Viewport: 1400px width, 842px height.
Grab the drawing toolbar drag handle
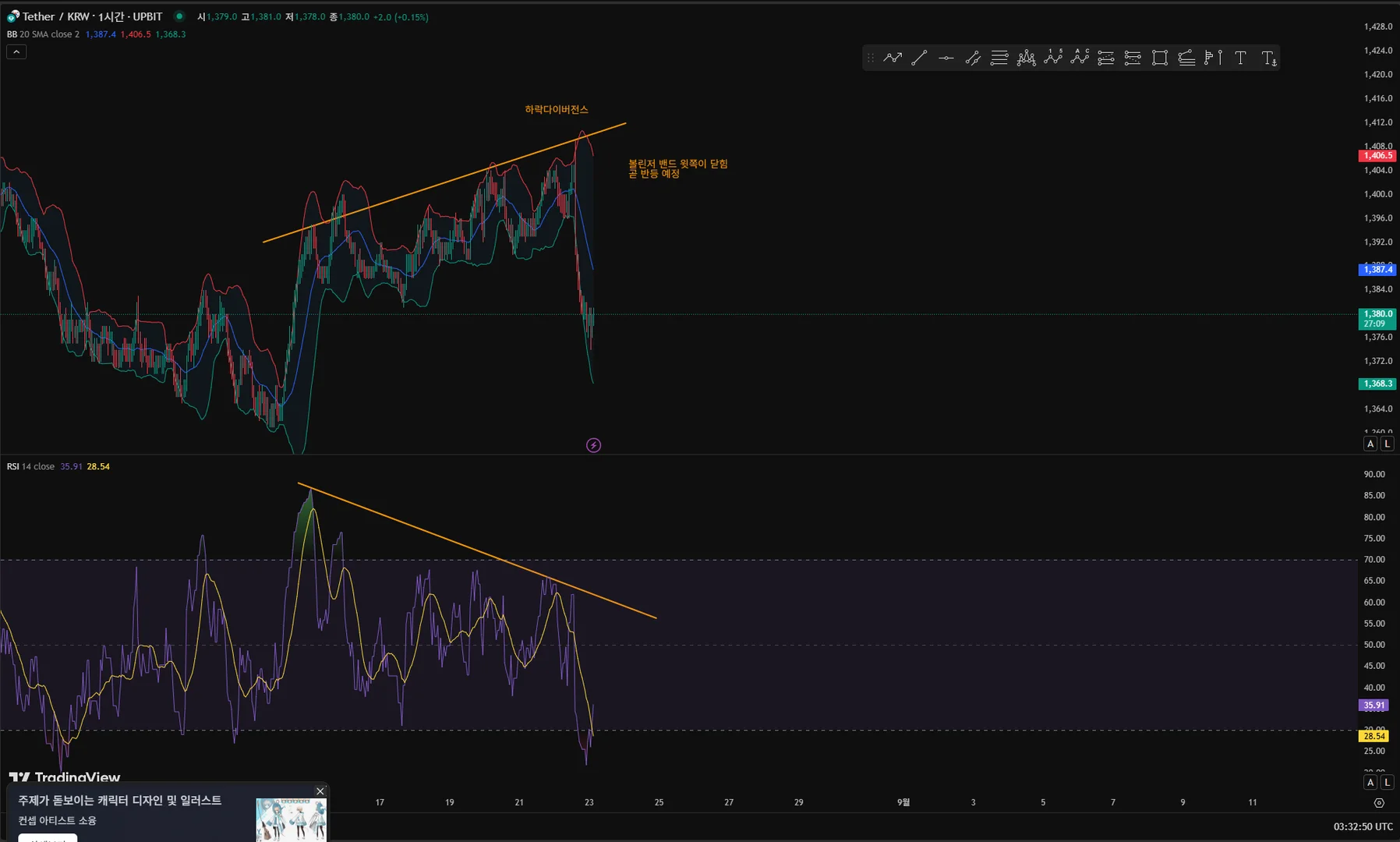(x=871, y=58)
